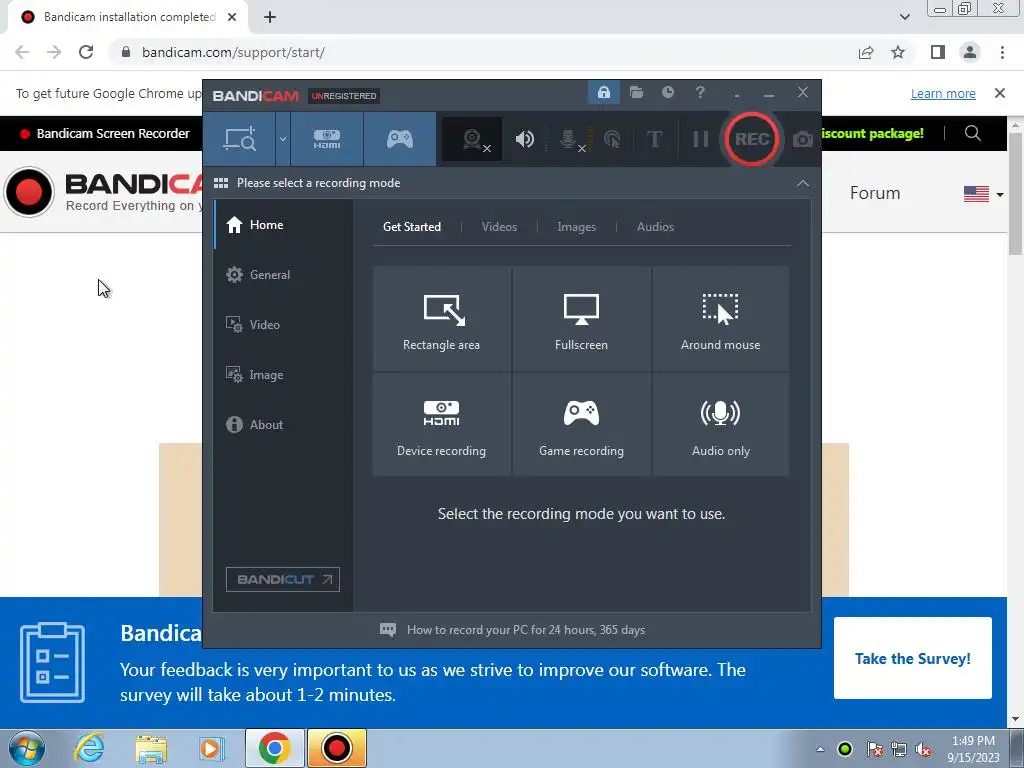Select the game recording mode in toolbar
The width and height of the screenshot is (1024, 768).
tap(400, 139)
